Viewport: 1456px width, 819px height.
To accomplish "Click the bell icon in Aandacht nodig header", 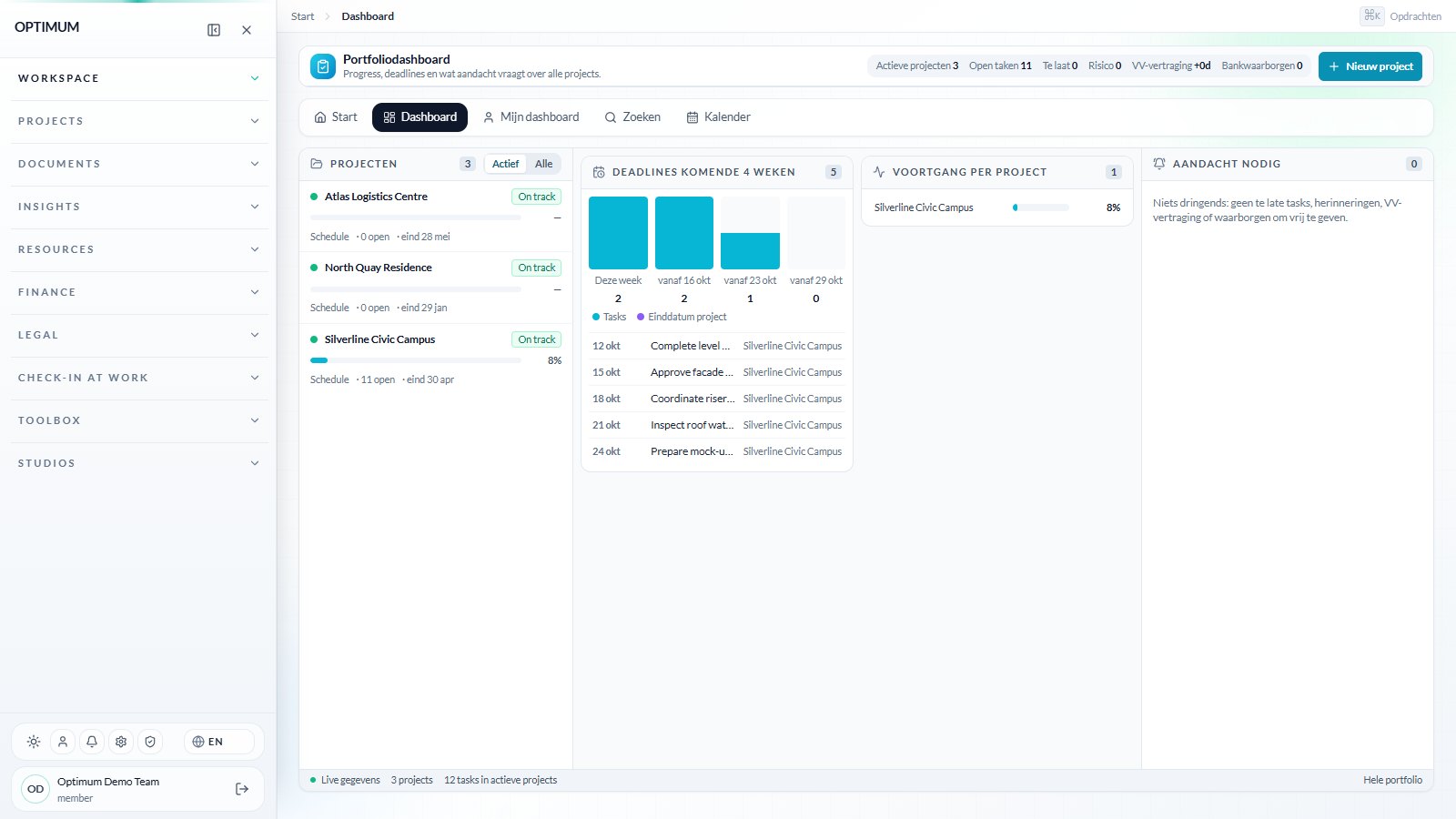I will click(1159, 164).
